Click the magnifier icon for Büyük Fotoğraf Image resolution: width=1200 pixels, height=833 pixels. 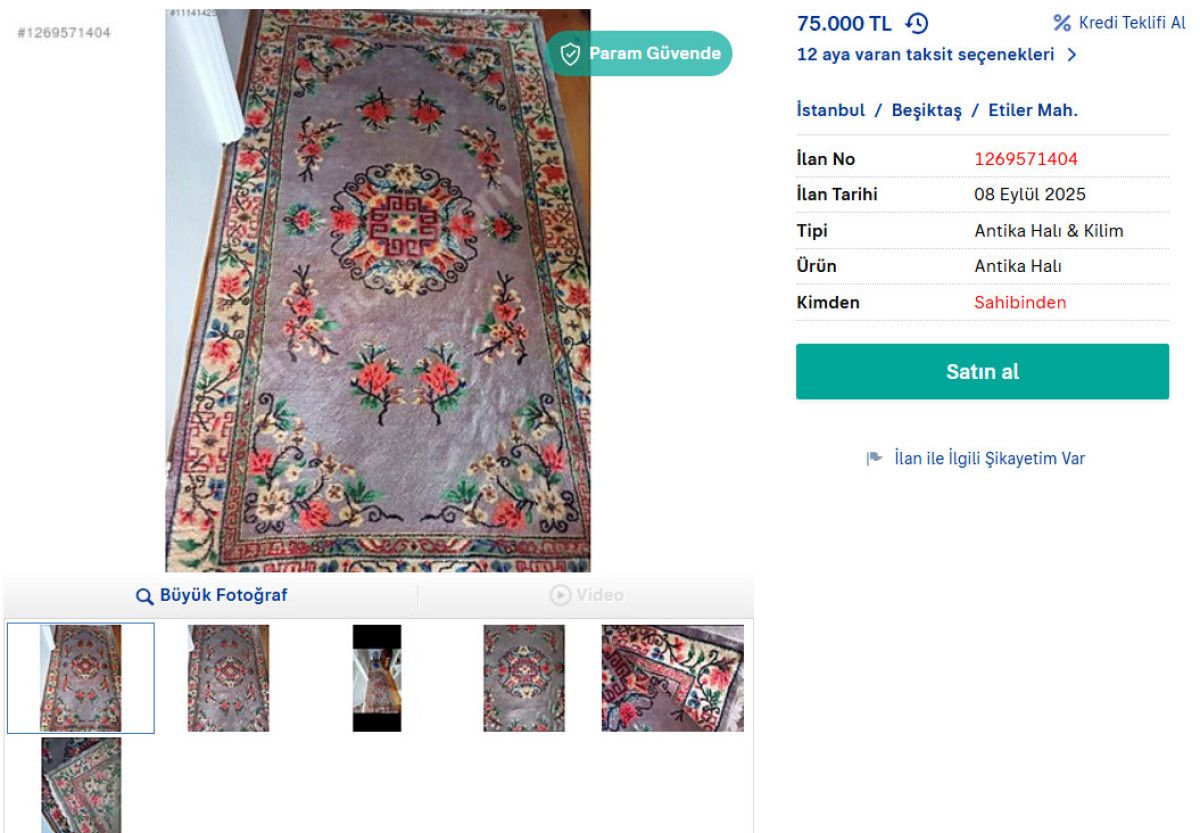point(145,596)
